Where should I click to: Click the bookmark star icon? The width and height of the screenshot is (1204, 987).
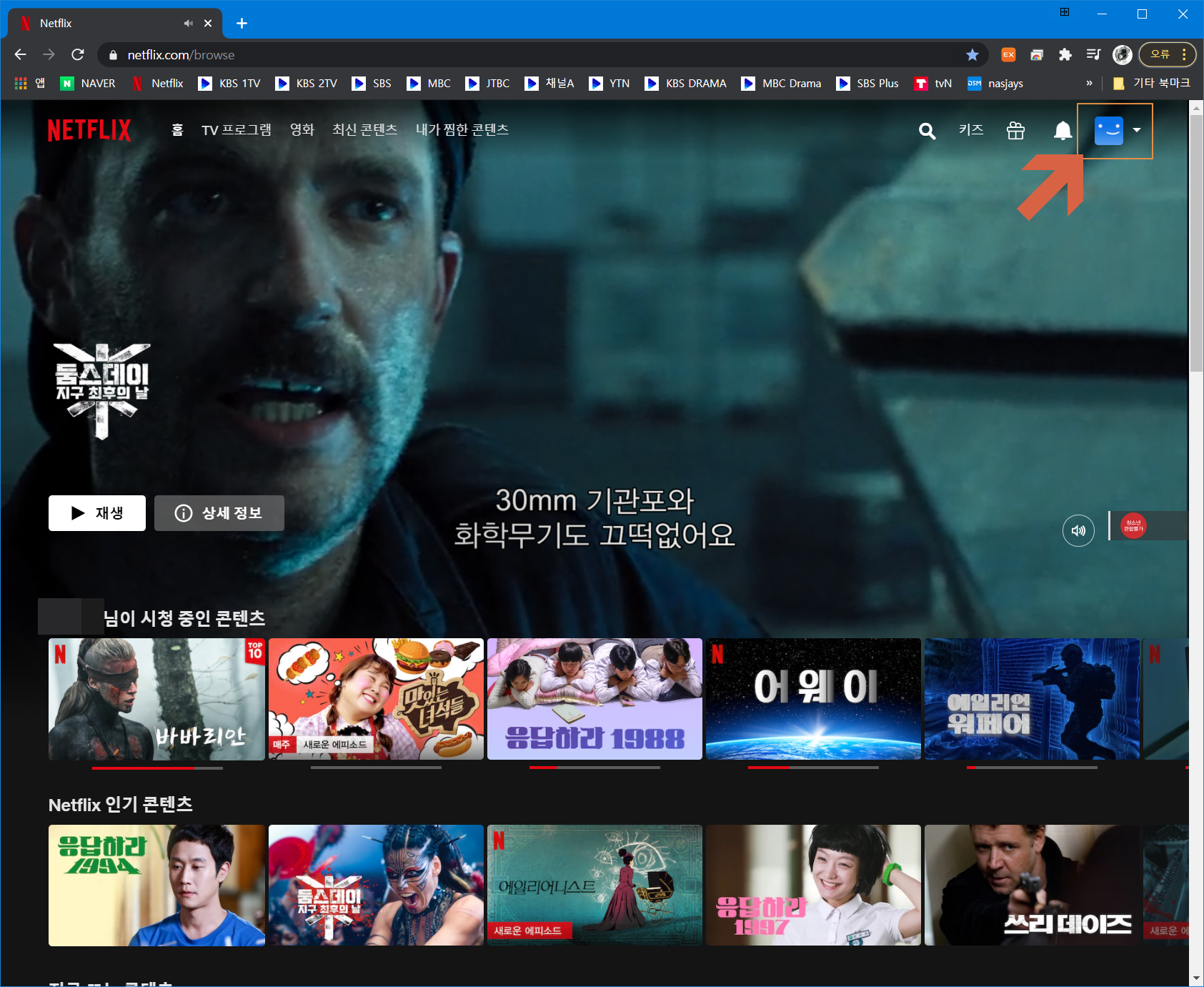pyautogui.click(x=972, y=55)
